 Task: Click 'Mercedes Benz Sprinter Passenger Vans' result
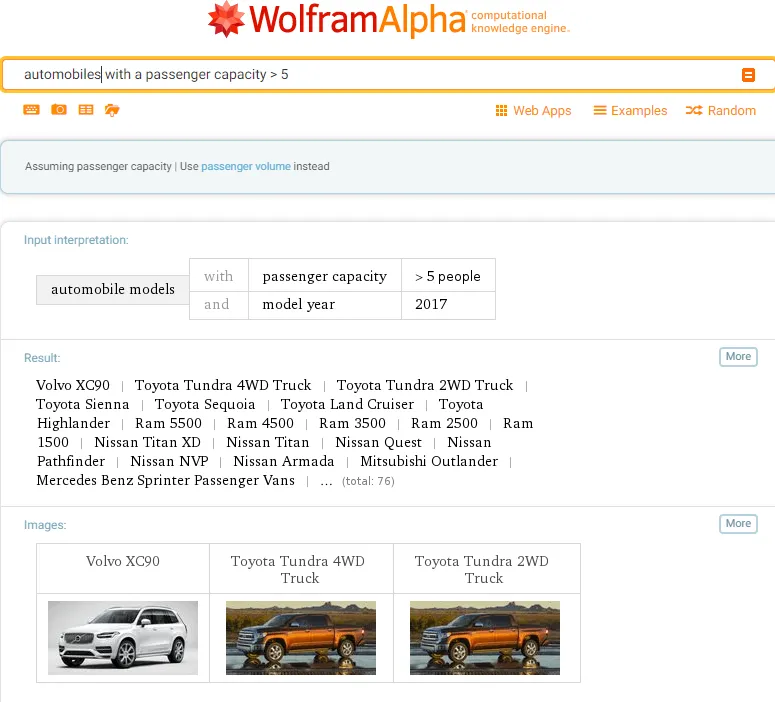point(166,481)
